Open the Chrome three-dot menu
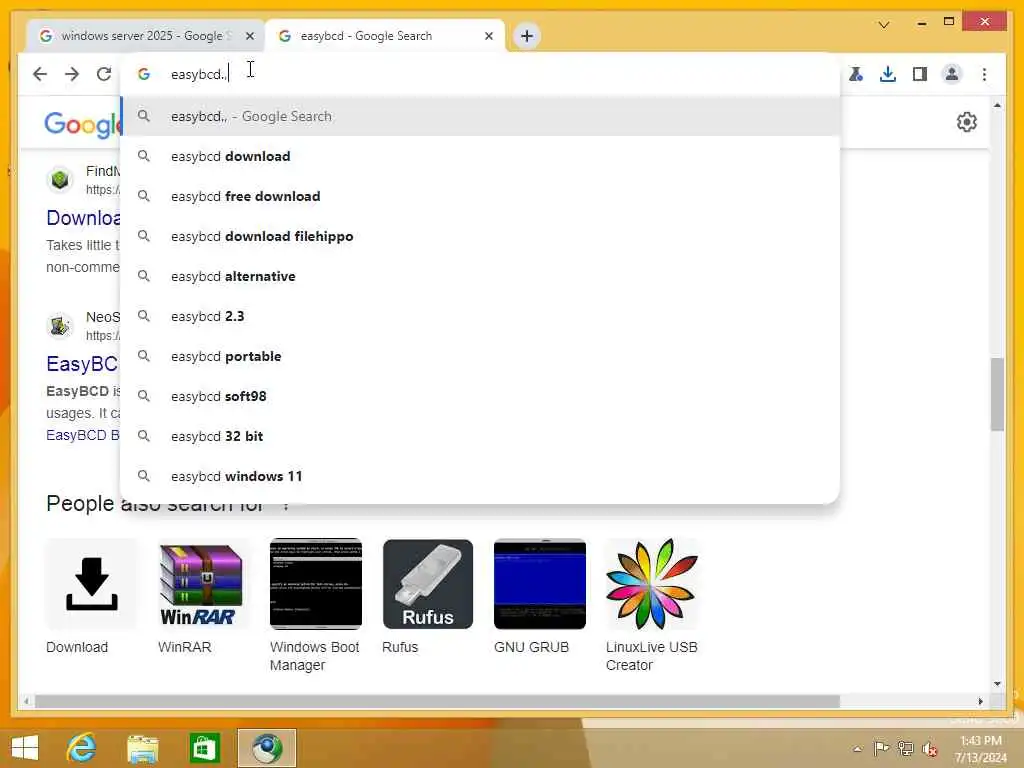 [x=984, y=74]
